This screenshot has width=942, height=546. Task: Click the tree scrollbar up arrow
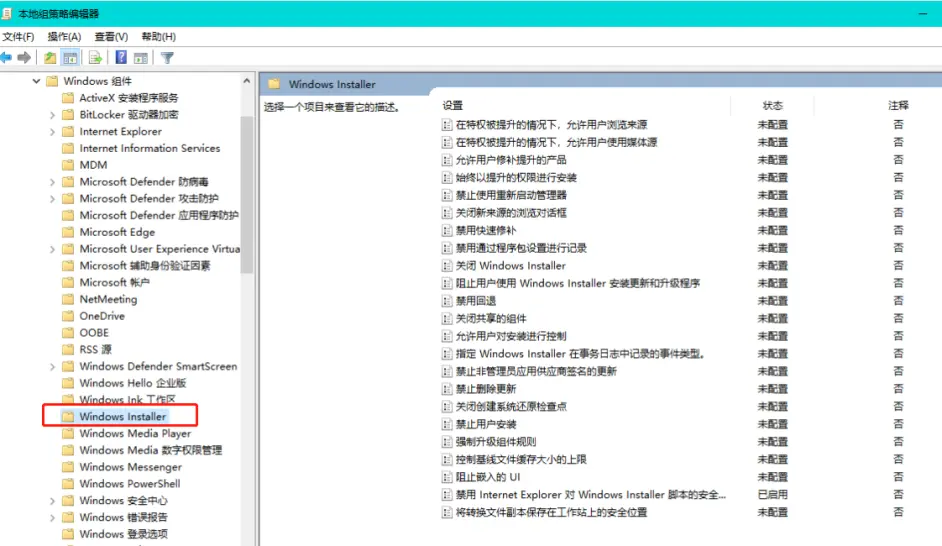point(247,80)
